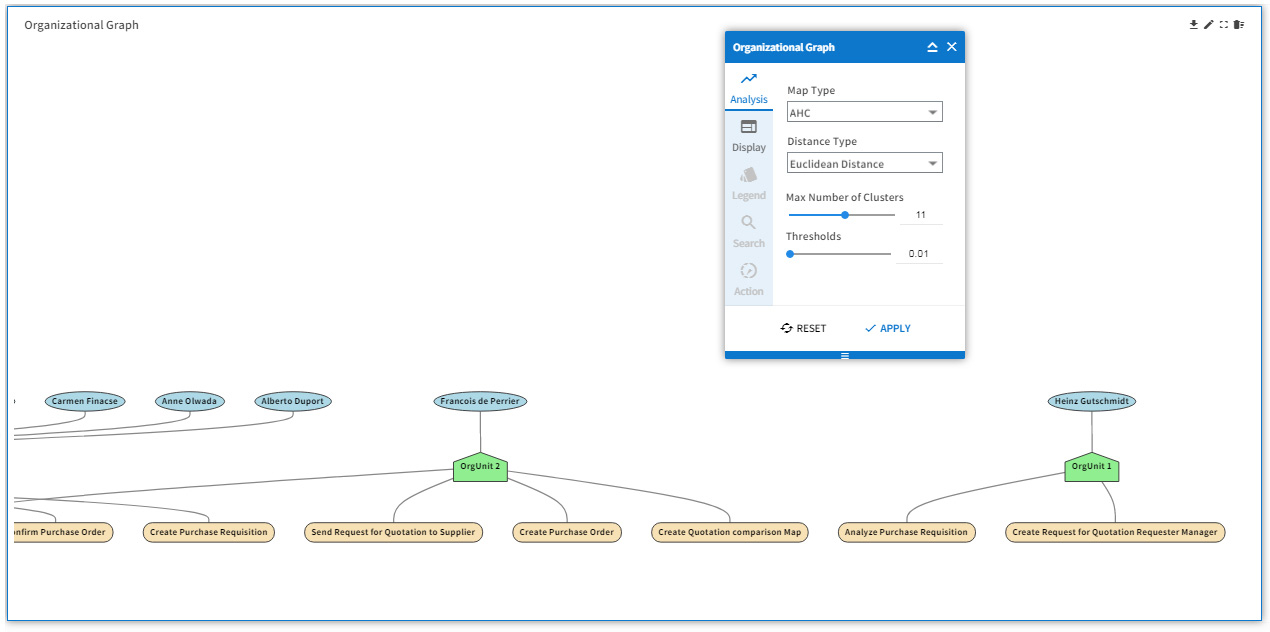Click Send Request for Quotation to Supplier
The image size is (1270, 632).
point(393,532)
